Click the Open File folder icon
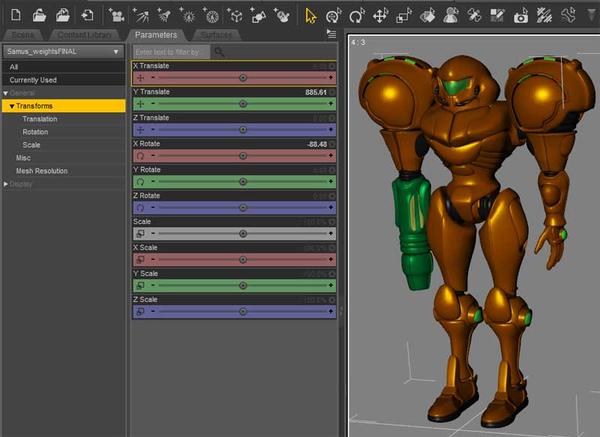Viewport: 600px width, 437px height. pos(38,15)
